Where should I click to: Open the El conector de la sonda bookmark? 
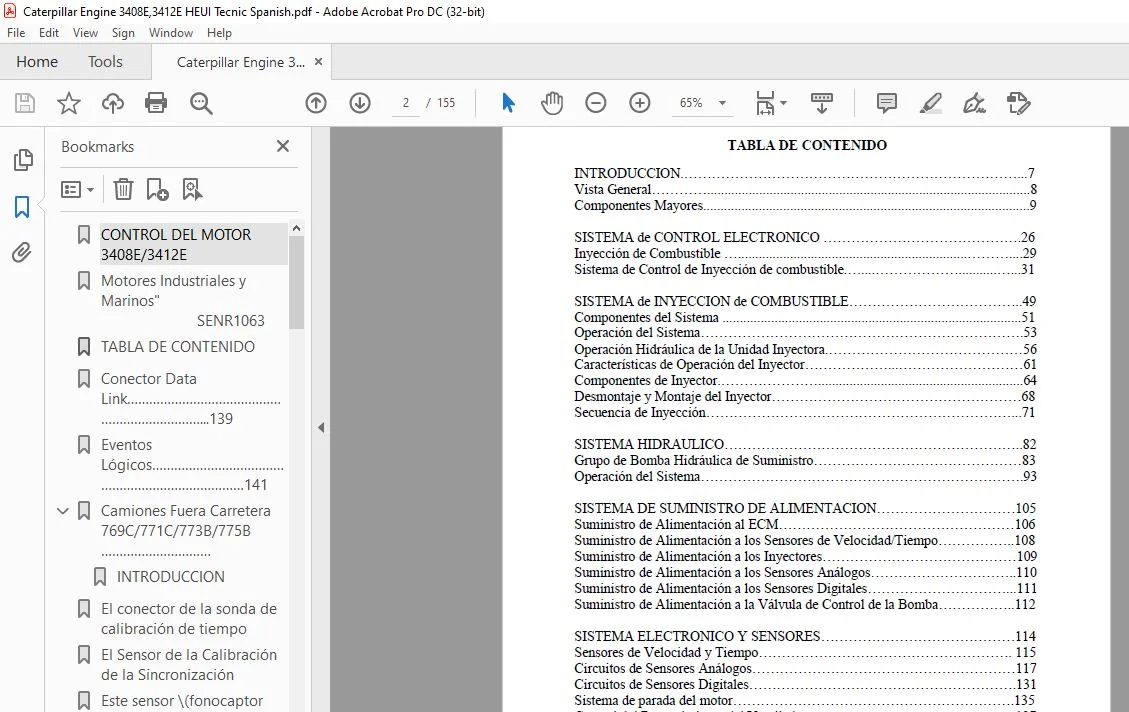click(189, 619)
